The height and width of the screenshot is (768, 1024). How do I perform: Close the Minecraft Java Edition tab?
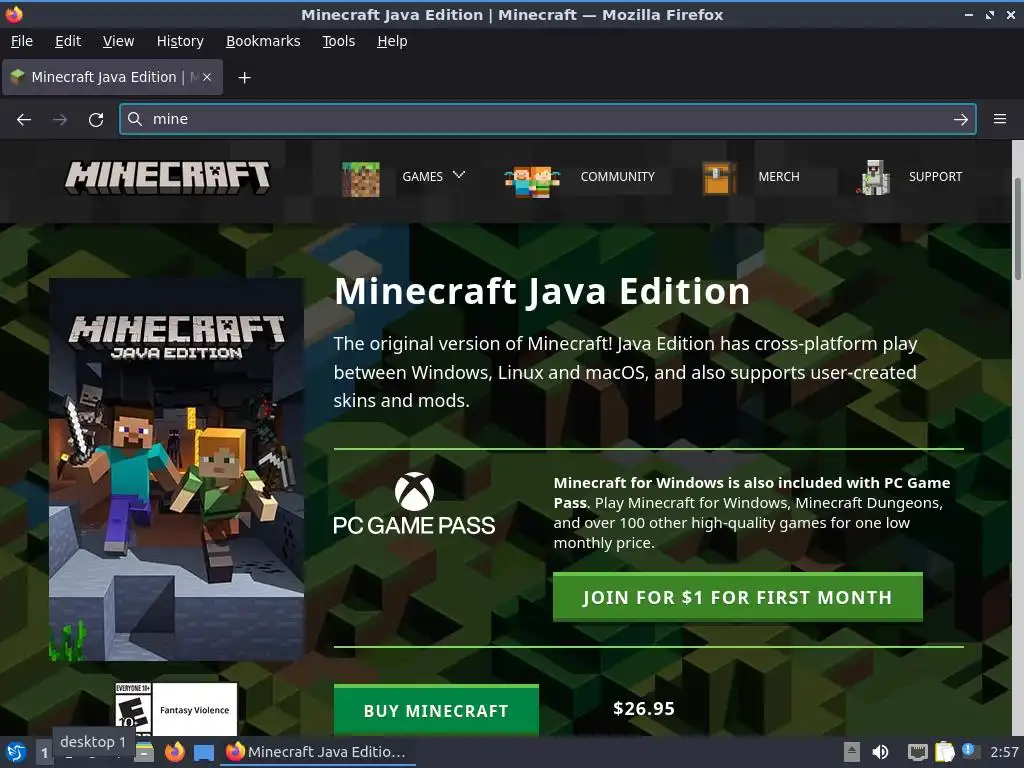tap(207, 77)
